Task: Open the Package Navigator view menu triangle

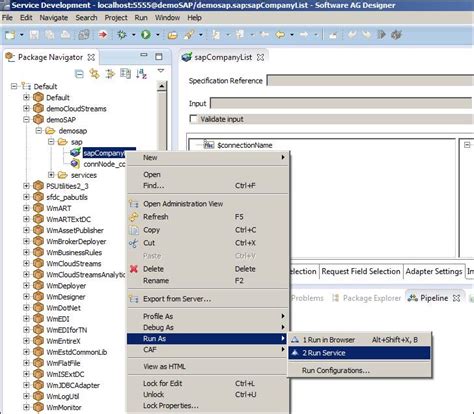Action: [161, 71]
